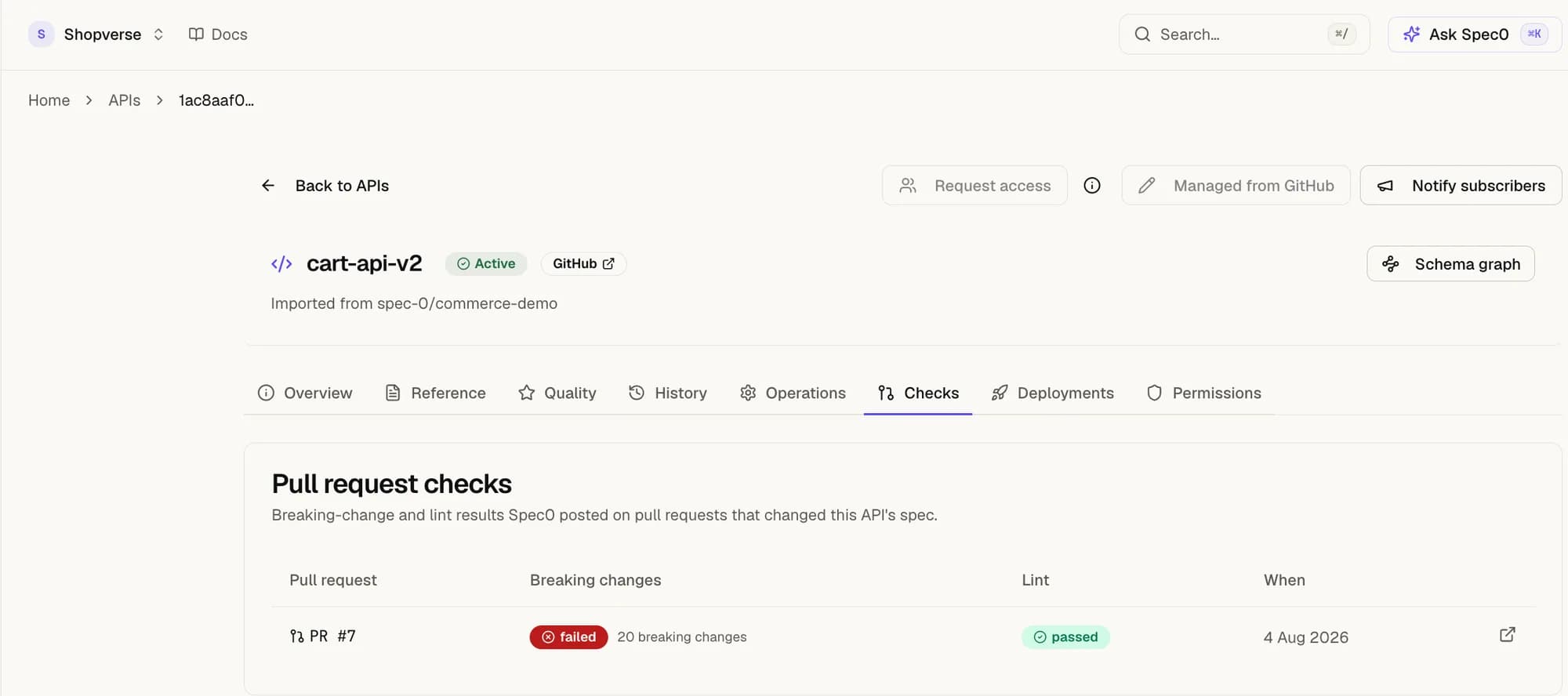1568x696 pixels.
Task: Click the pencil icon in Managed from GitHub
Action: click(x=1147, y=186)
